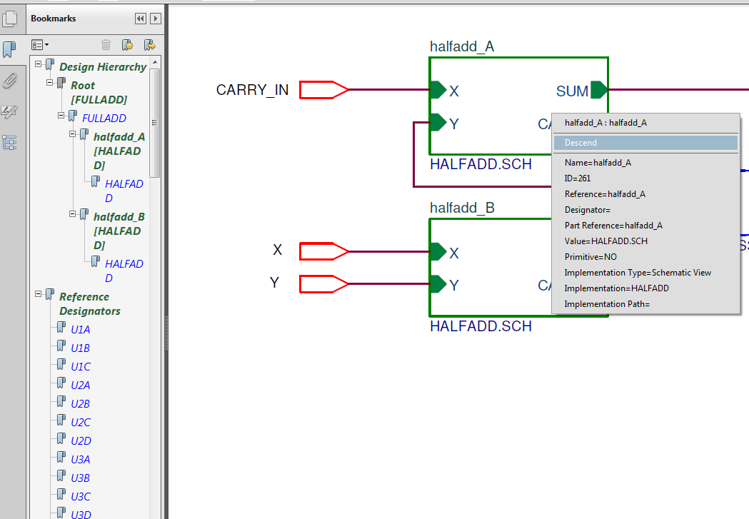Image resolution: width=749 pixels, height=519 pixels.
Task: Collapse the Bookmarks pane with double-arrow button
Action: coord(140,19)
